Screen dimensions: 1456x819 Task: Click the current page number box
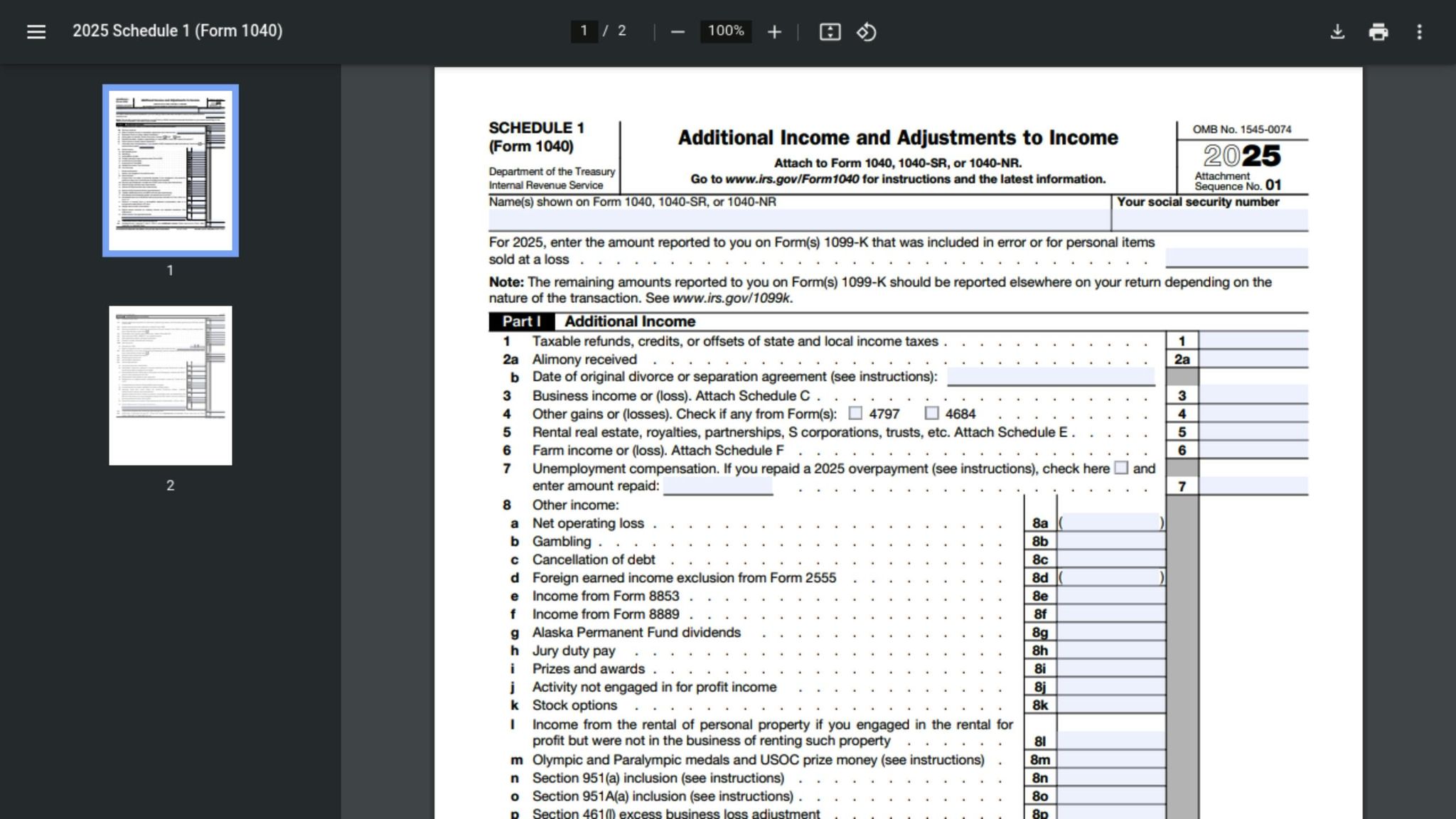584,31
